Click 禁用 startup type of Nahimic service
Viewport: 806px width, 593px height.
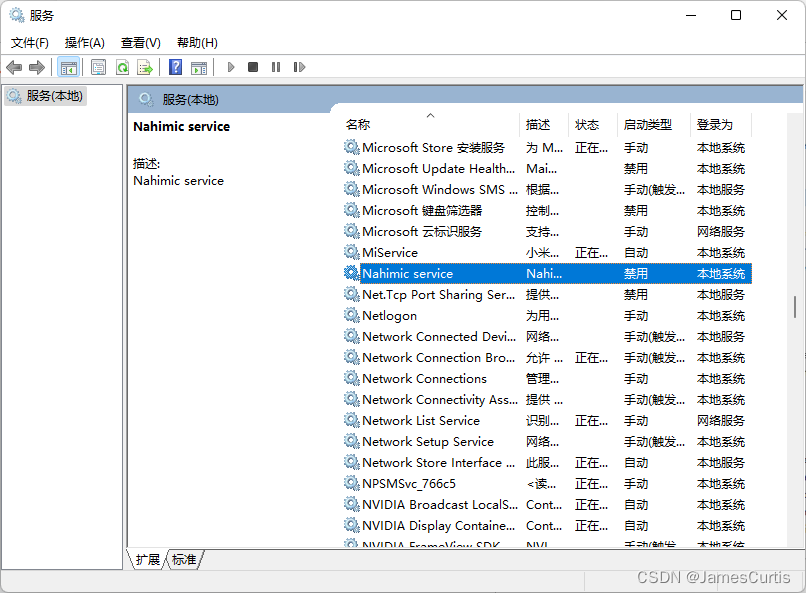click(636, 274)
